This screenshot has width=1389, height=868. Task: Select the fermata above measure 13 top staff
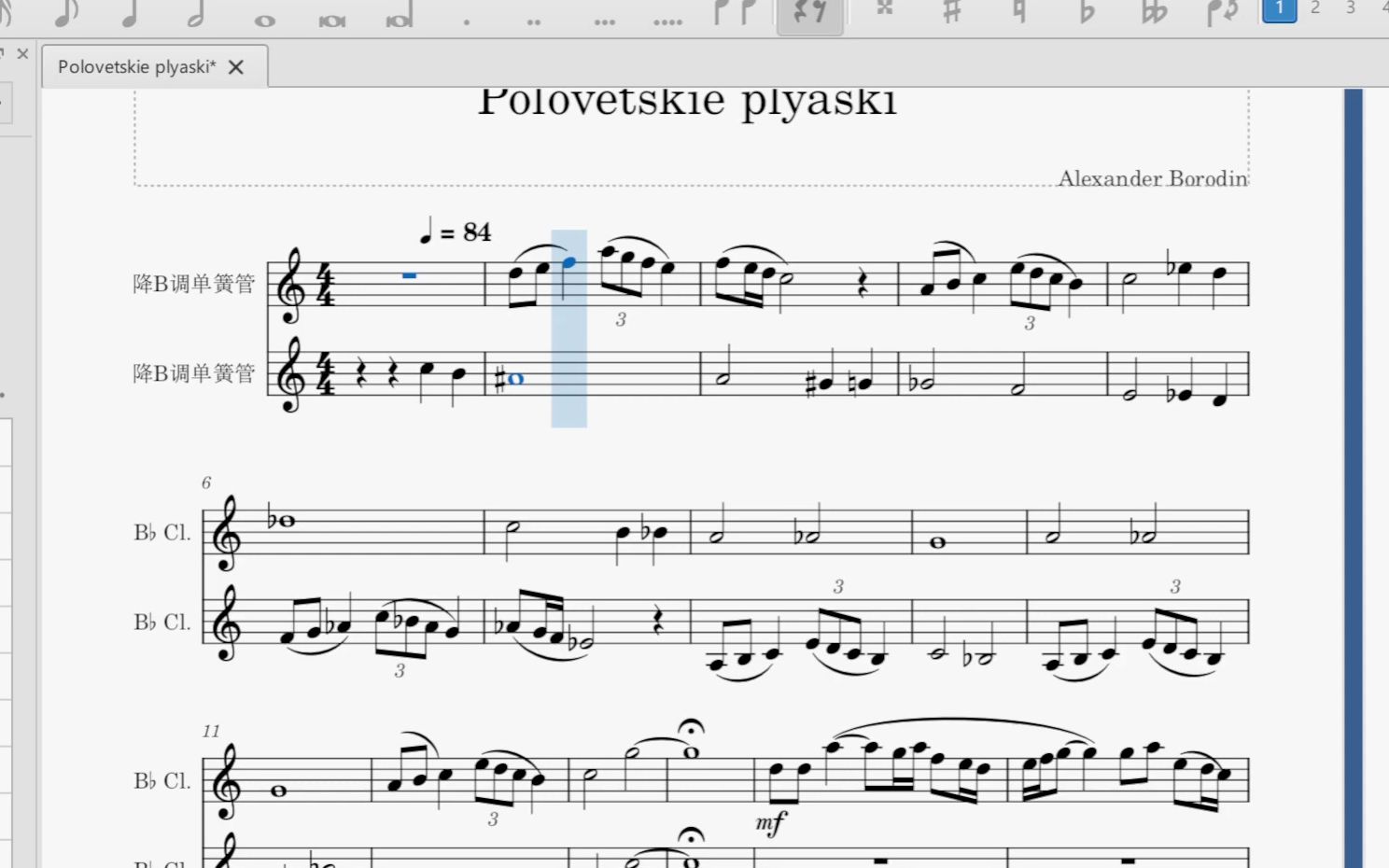[691, 727]
